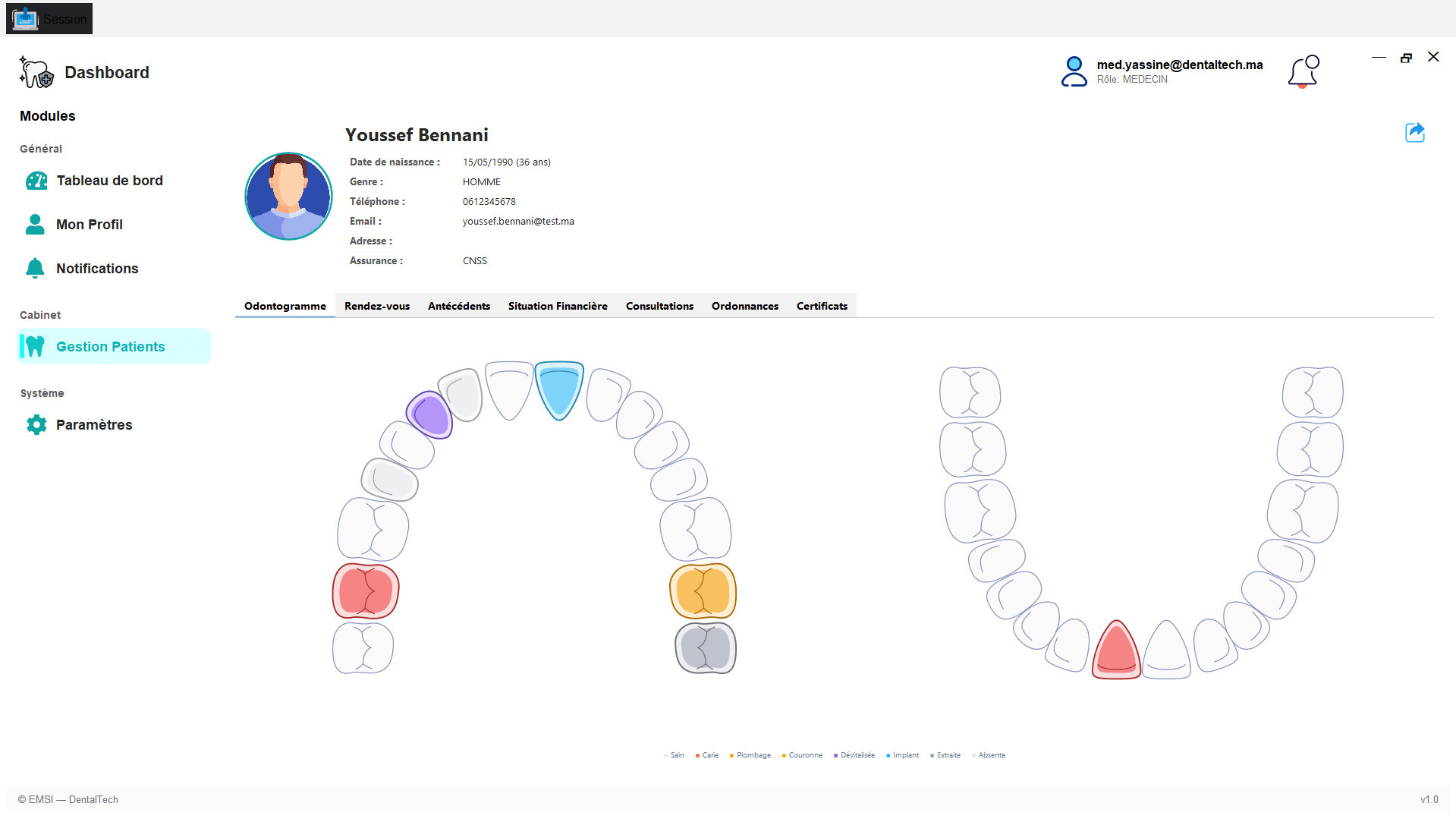
Task: Click patient name Youssef Bennani
Action: pyautogui.click(x=417, y=135)
